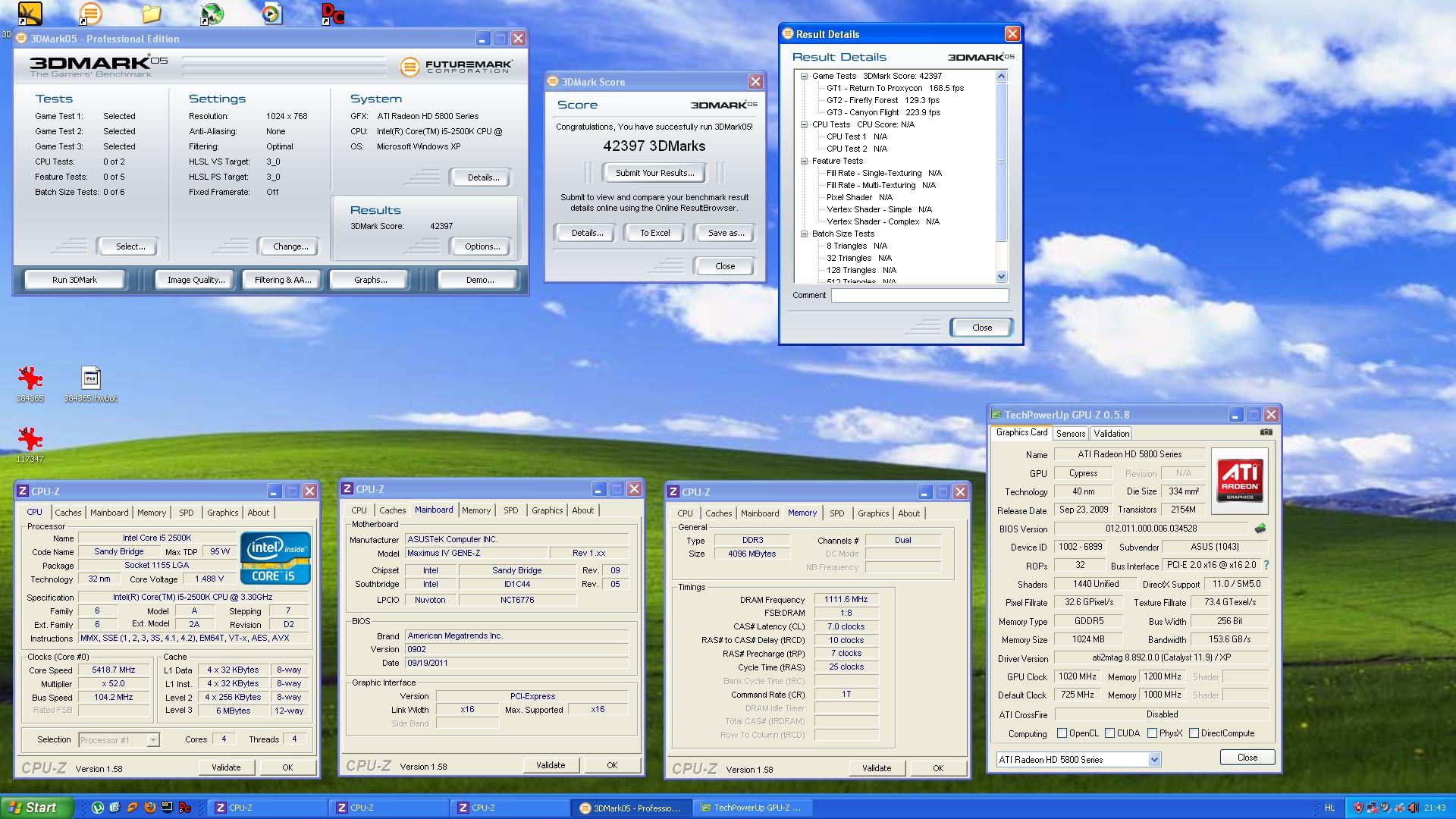
Task: Click the GPU-Z screenshot camera icon
Action: point(1266,432)
